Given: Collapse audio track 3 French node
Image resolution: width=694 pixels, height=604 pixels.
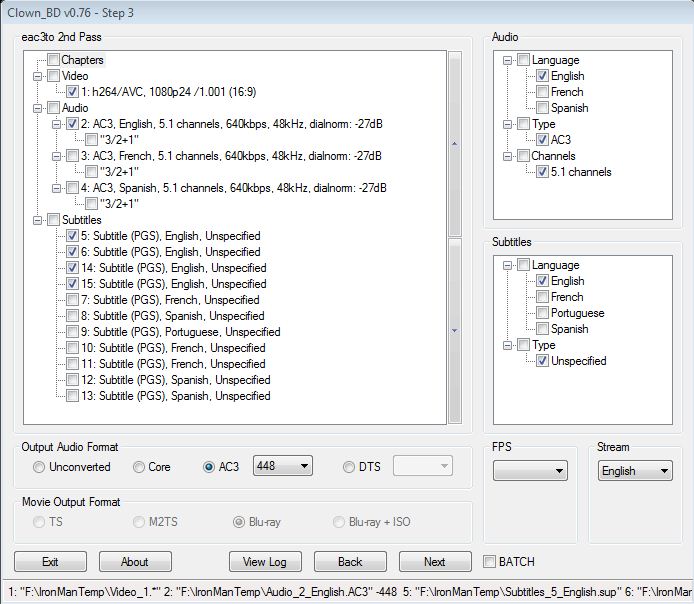Looking at the screenshot, I should pyautogui.click(x=57, y=156).
